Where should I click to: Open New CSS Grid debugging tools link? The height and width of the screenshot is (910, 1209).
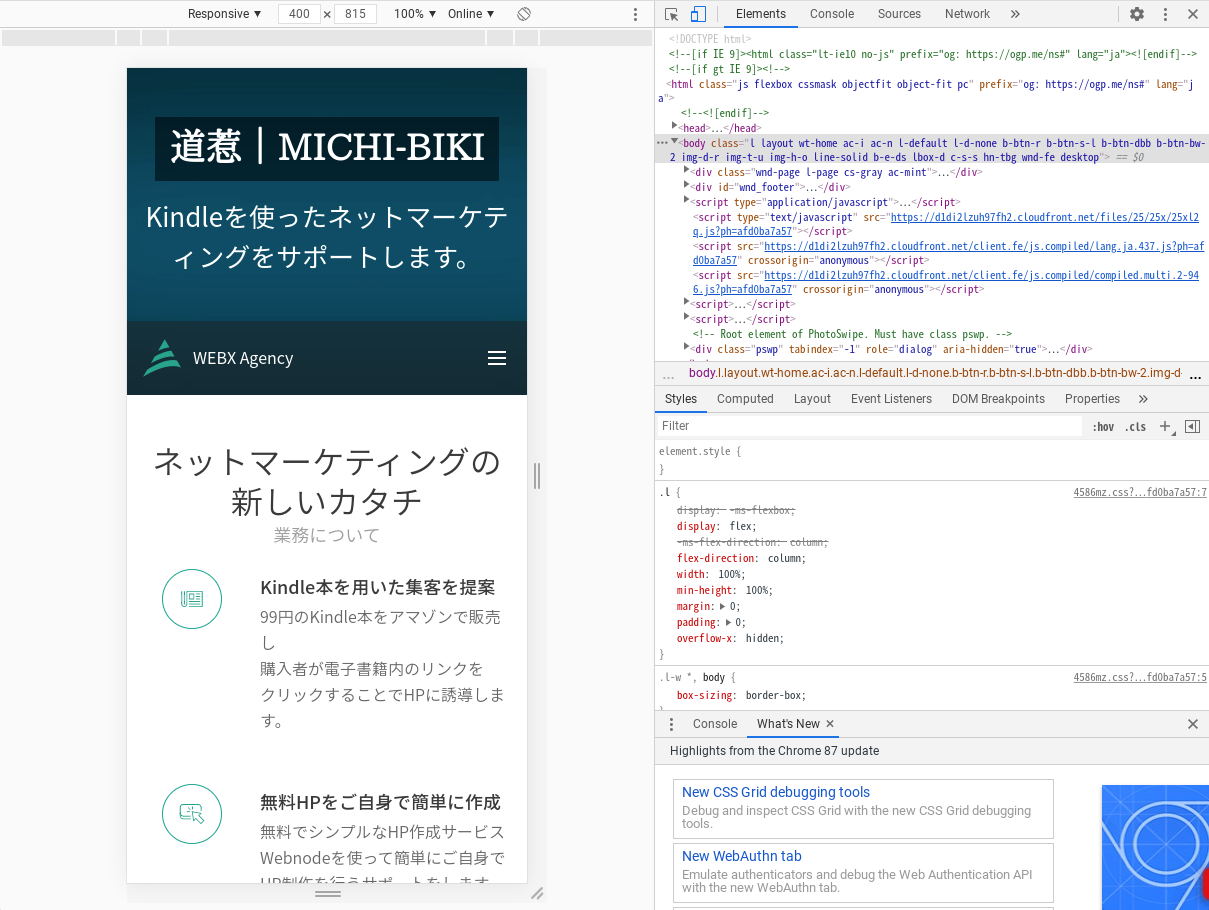coord(776,792)
